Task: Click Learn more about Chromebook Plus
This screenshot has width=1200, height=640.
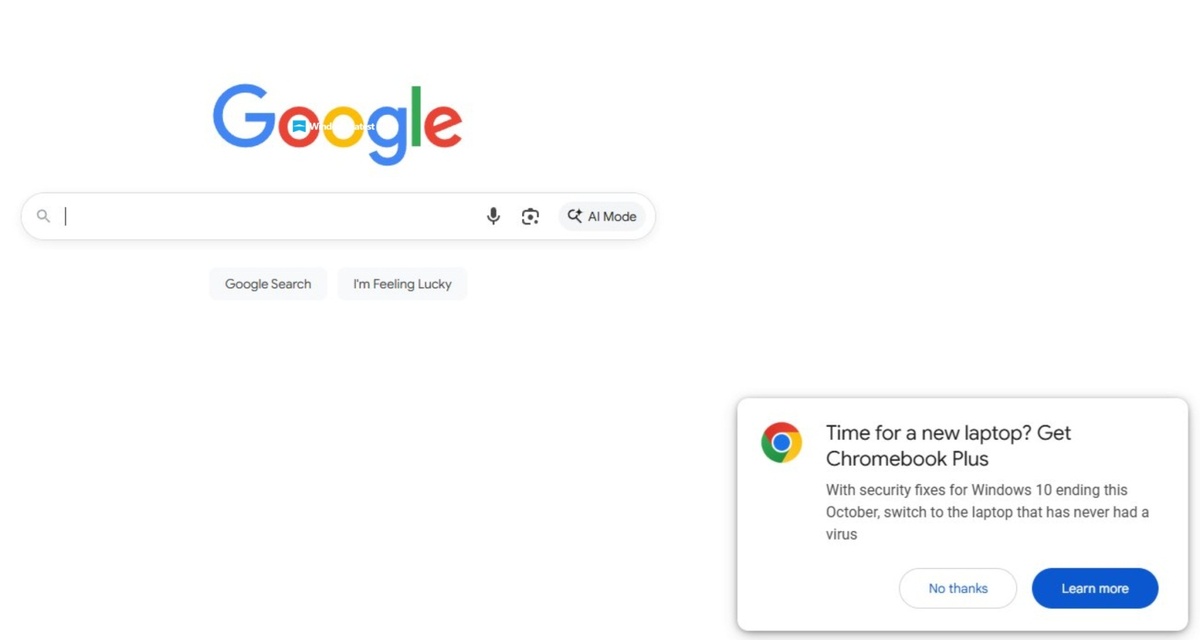Action: coord(1095,588)
